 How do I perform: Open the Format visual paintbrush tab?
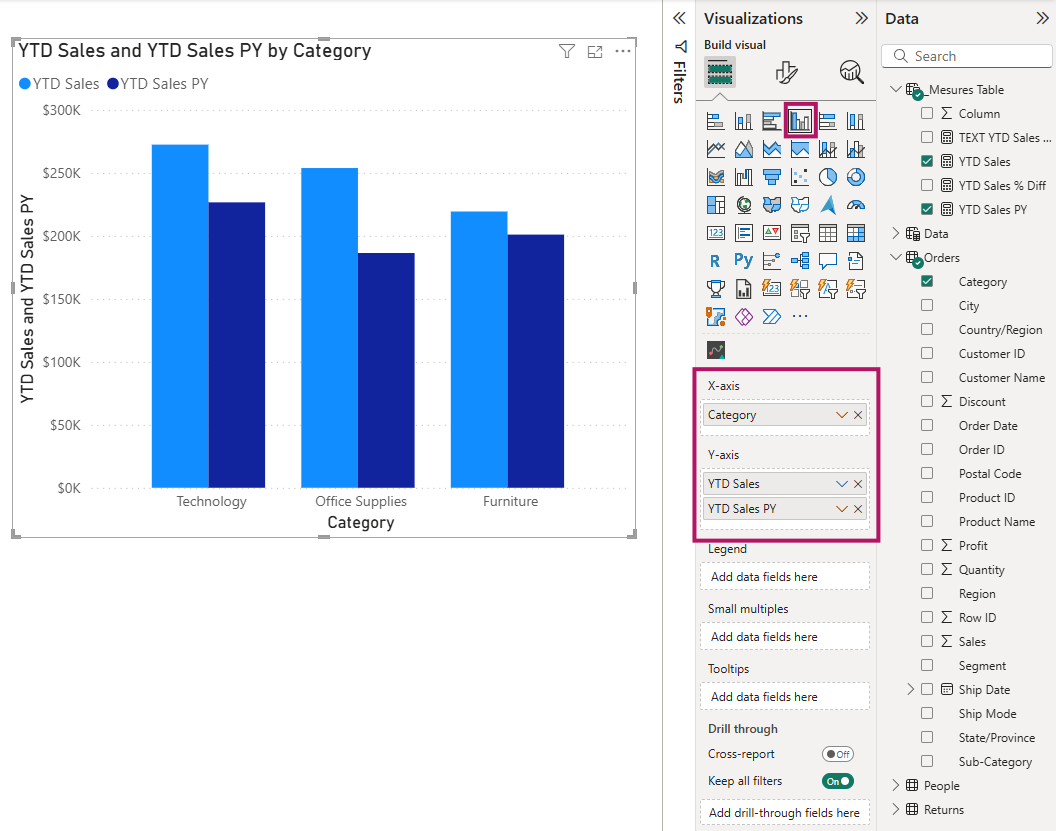tap(786, 72)
